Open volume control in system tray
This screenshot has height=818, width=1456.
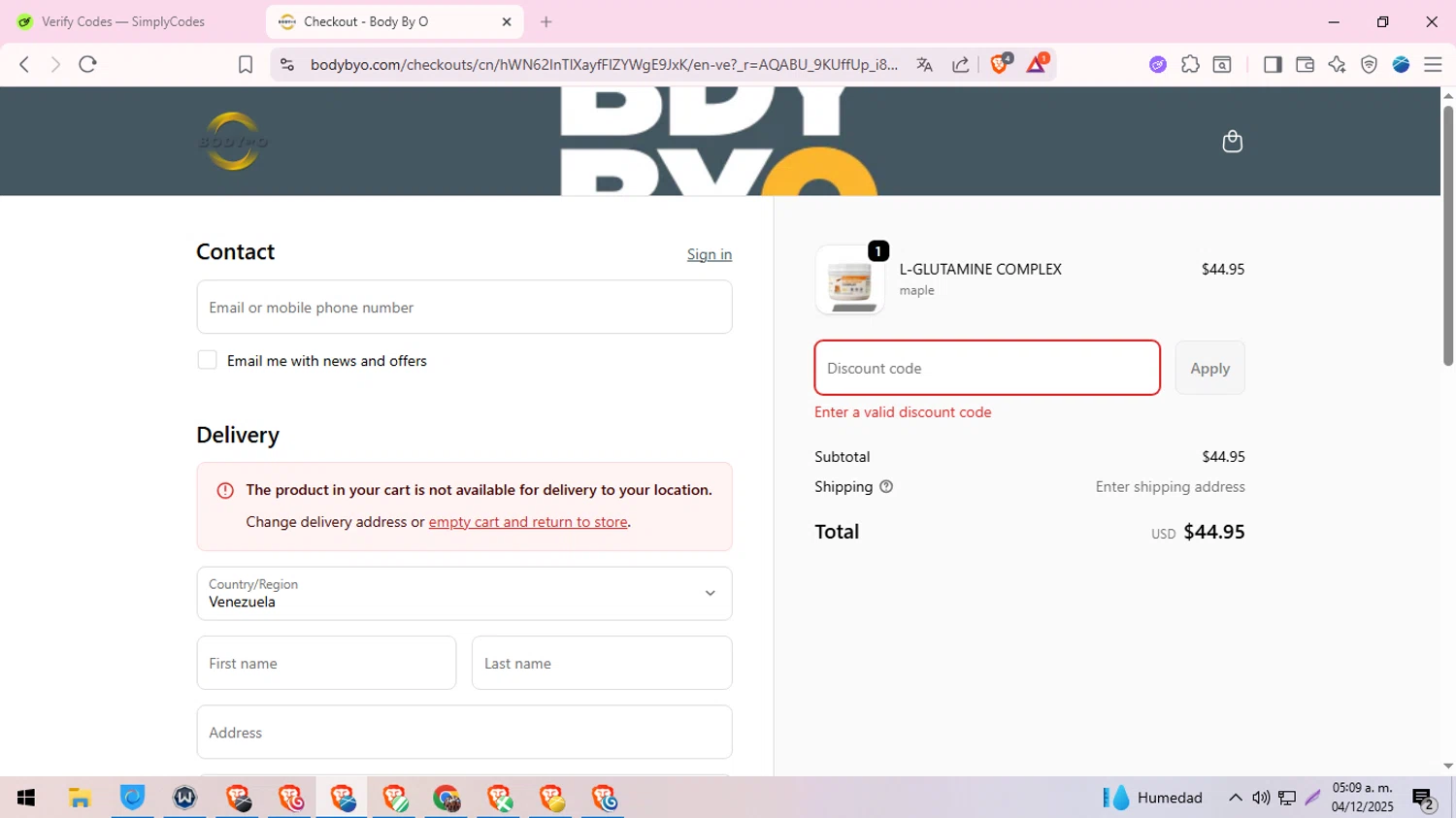pos(1261,798)
